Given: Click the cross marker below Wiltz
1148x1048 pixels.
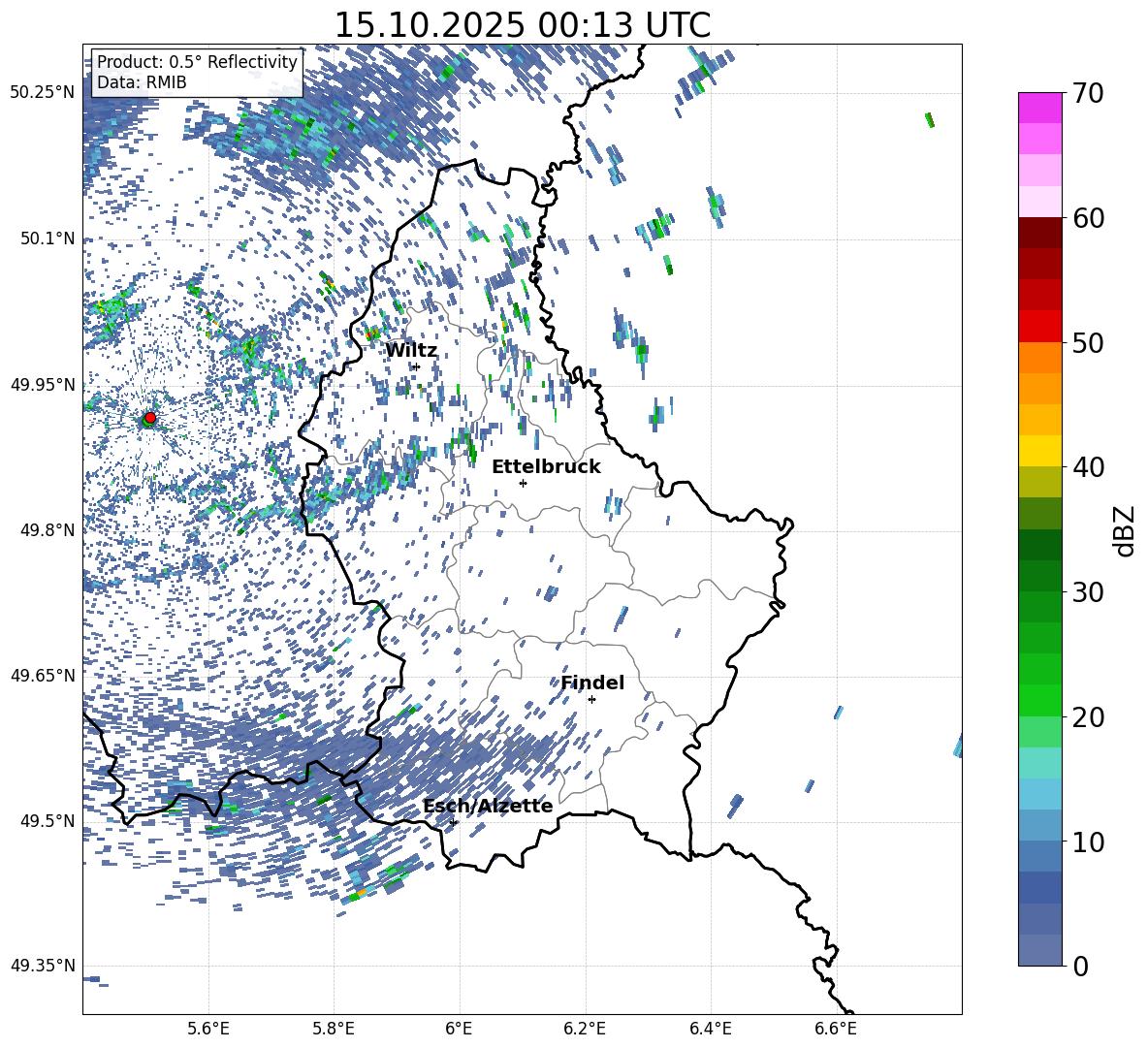Looking at the screenshot, I should pos(417,366).
